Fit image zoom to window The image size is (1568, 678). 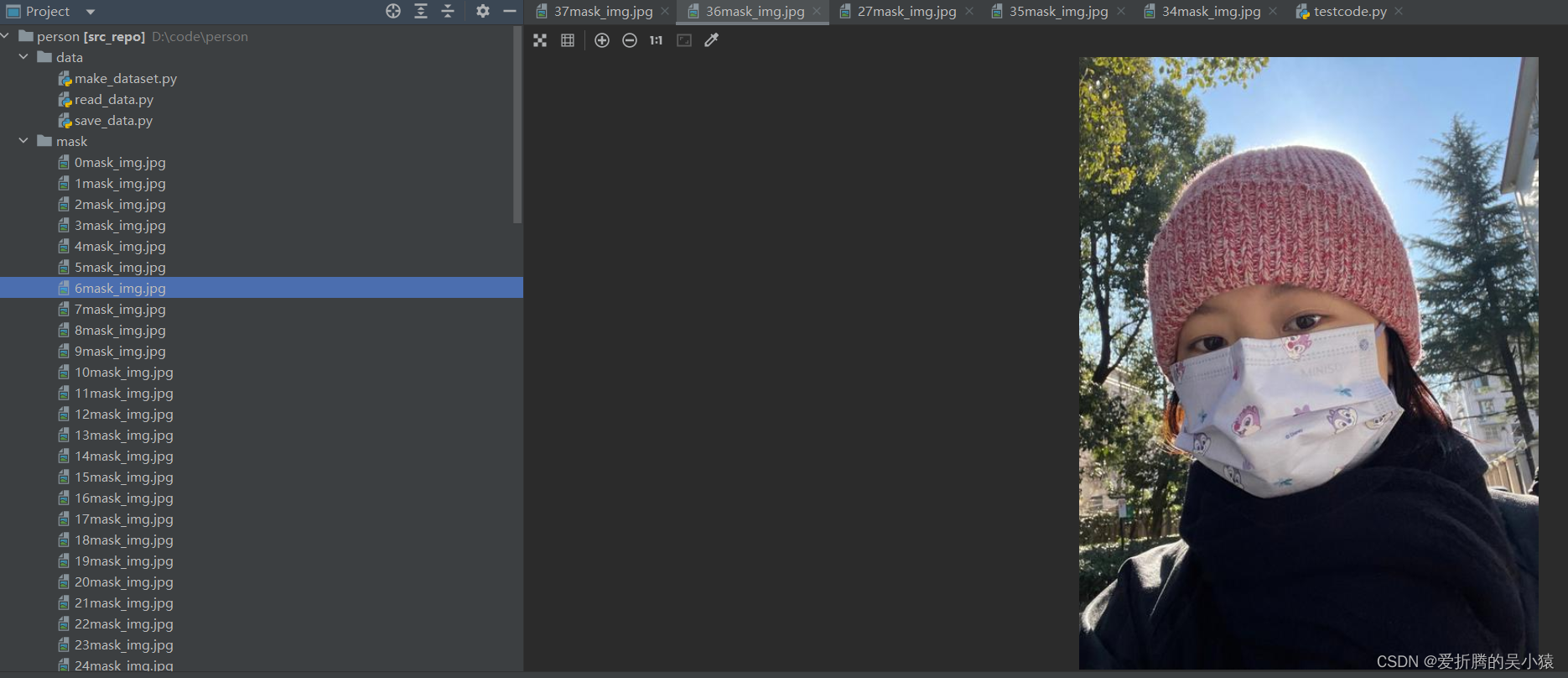coord(684,40)
